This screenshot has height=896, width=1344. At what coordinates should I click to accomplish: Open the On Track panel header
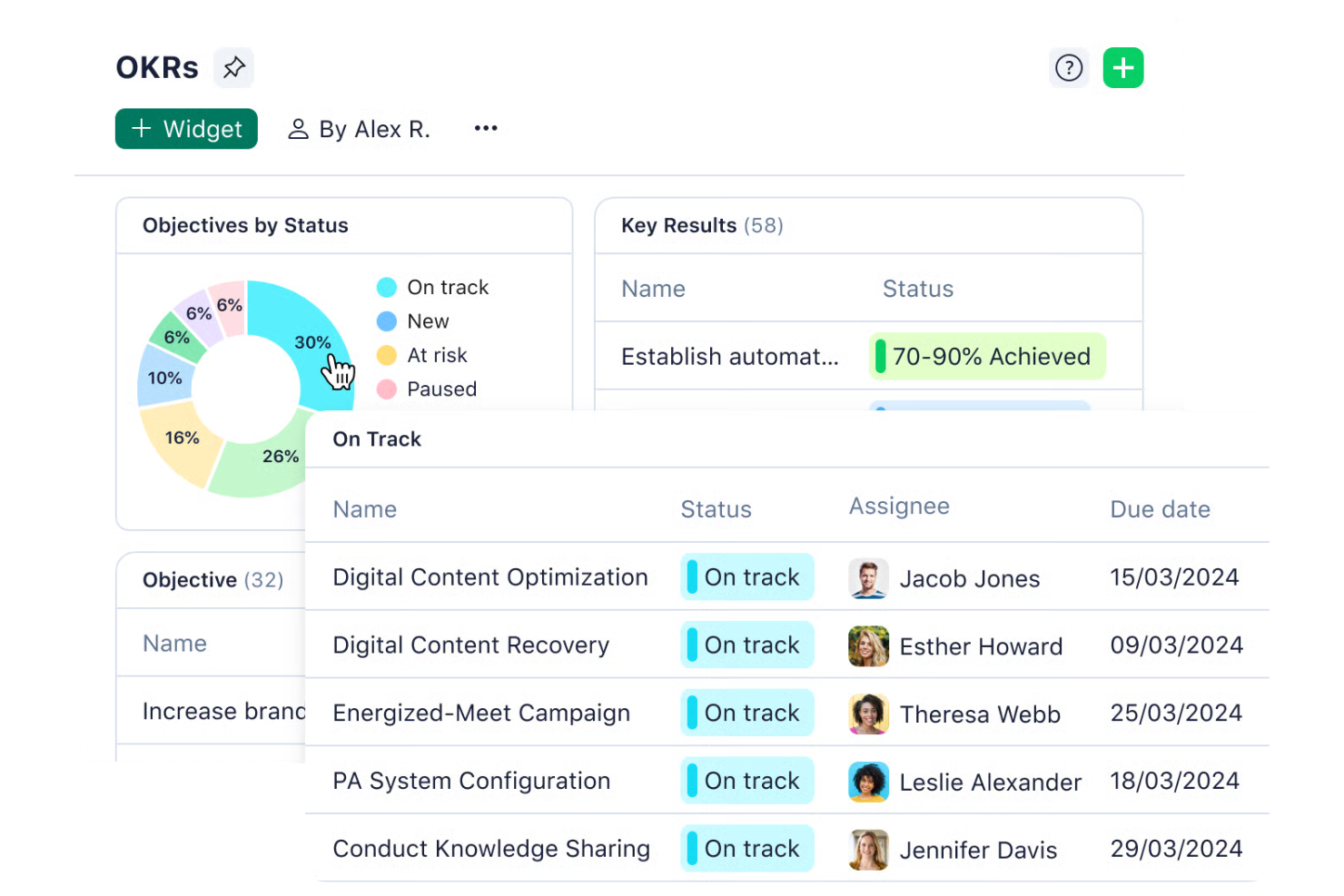(376, 439)
